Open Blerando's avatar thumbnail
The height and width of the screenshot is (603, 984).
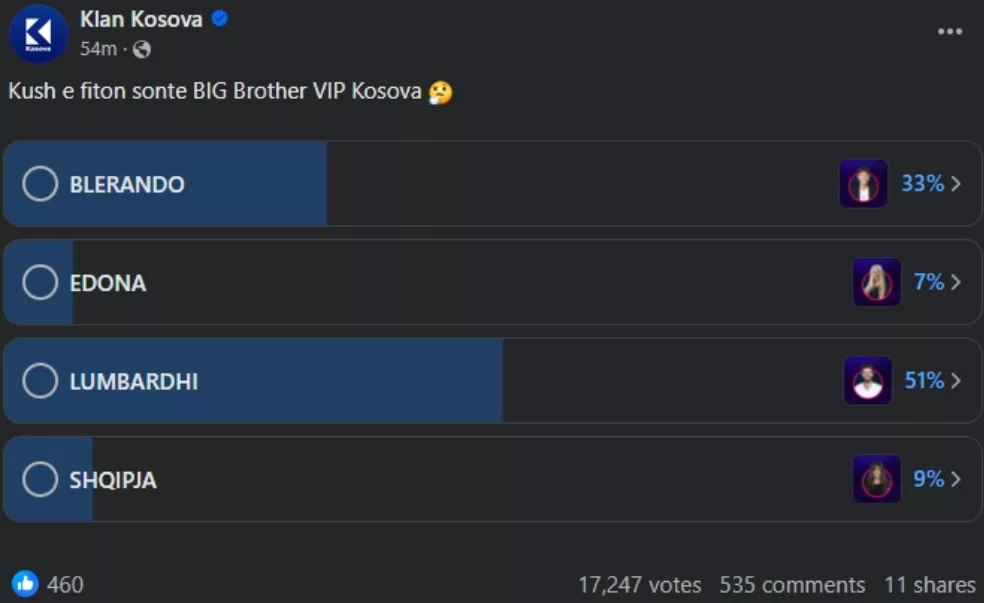[863, 184]
